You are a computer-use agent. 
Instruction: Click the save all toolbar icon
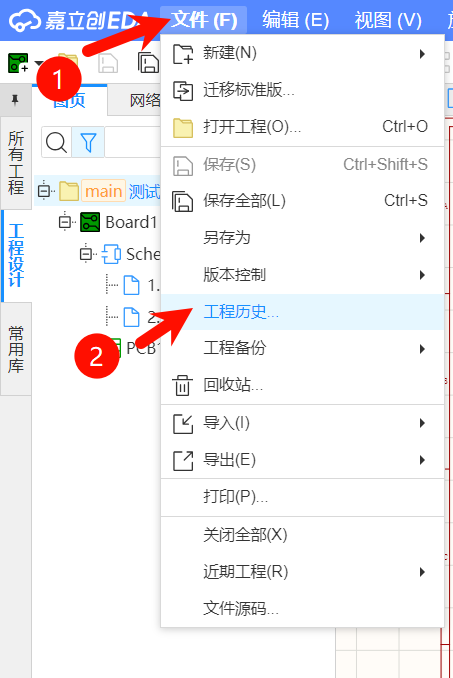click(x=148, y=63)
